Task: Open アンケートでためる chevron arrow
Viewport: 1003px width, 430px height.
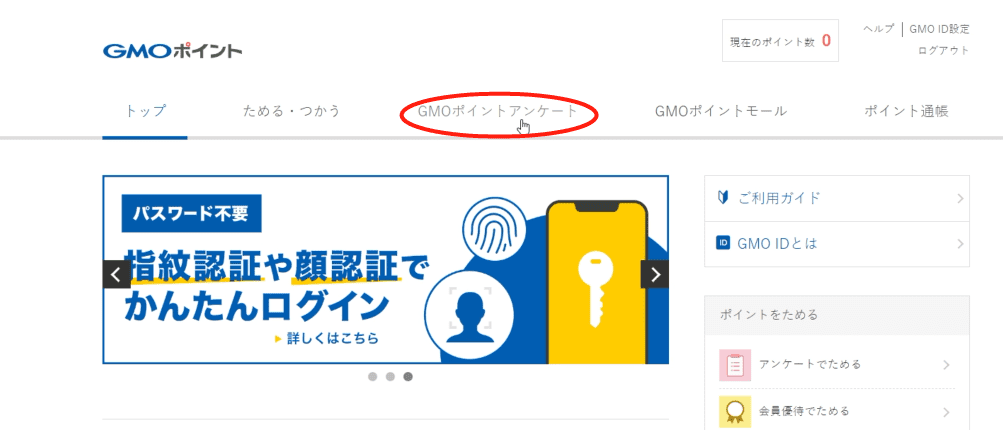Action: tap(946, 365)
